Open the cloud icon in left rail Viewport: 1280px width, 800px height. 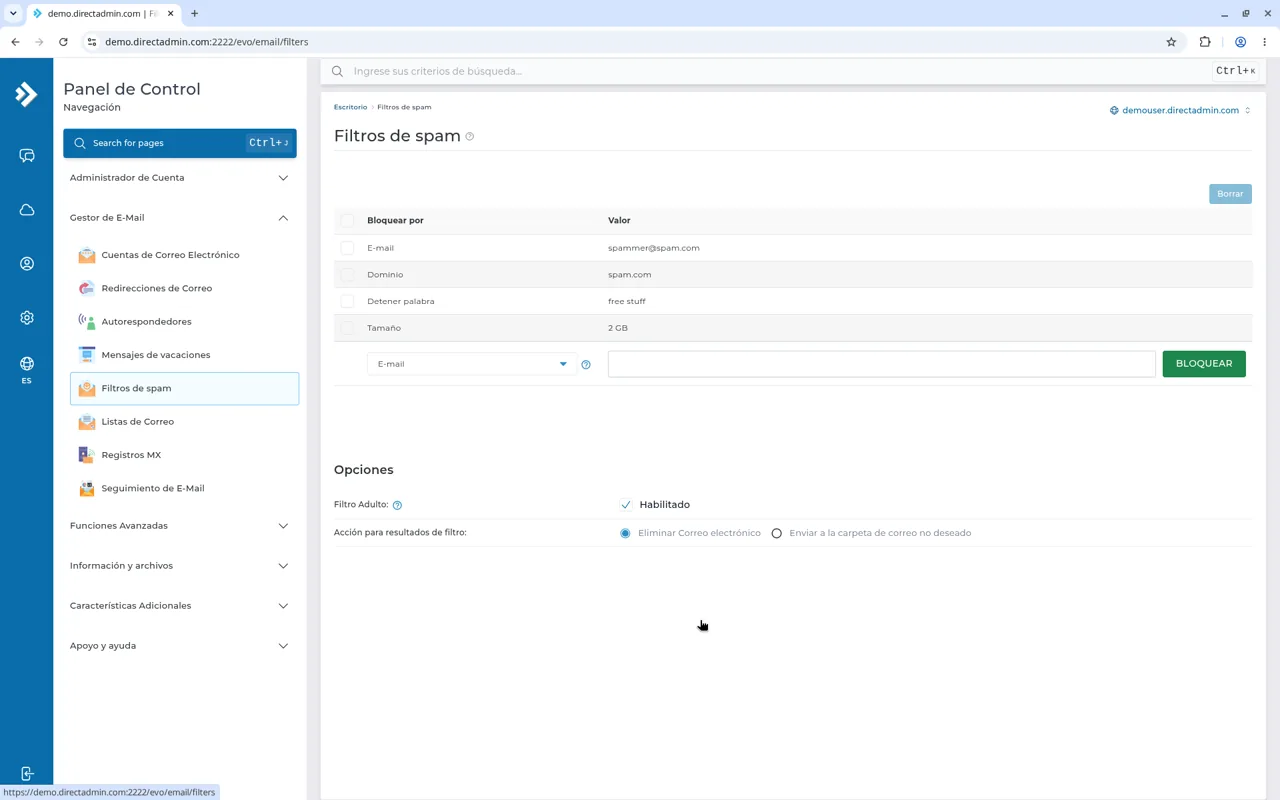(x=27, y=210)
